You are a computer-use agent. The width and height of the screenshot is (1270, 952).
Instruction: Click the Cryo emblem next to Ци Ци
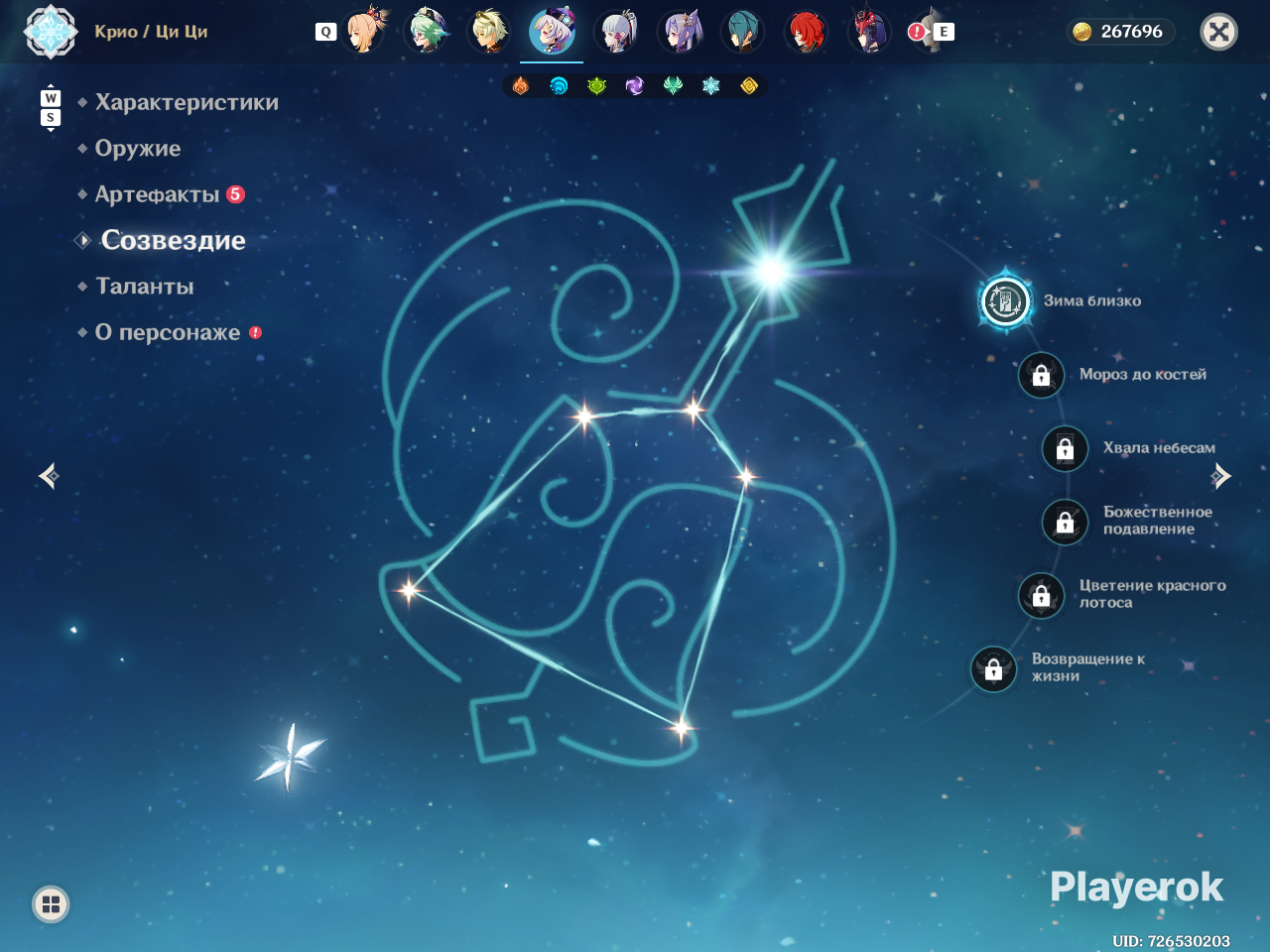pos(50,32)
